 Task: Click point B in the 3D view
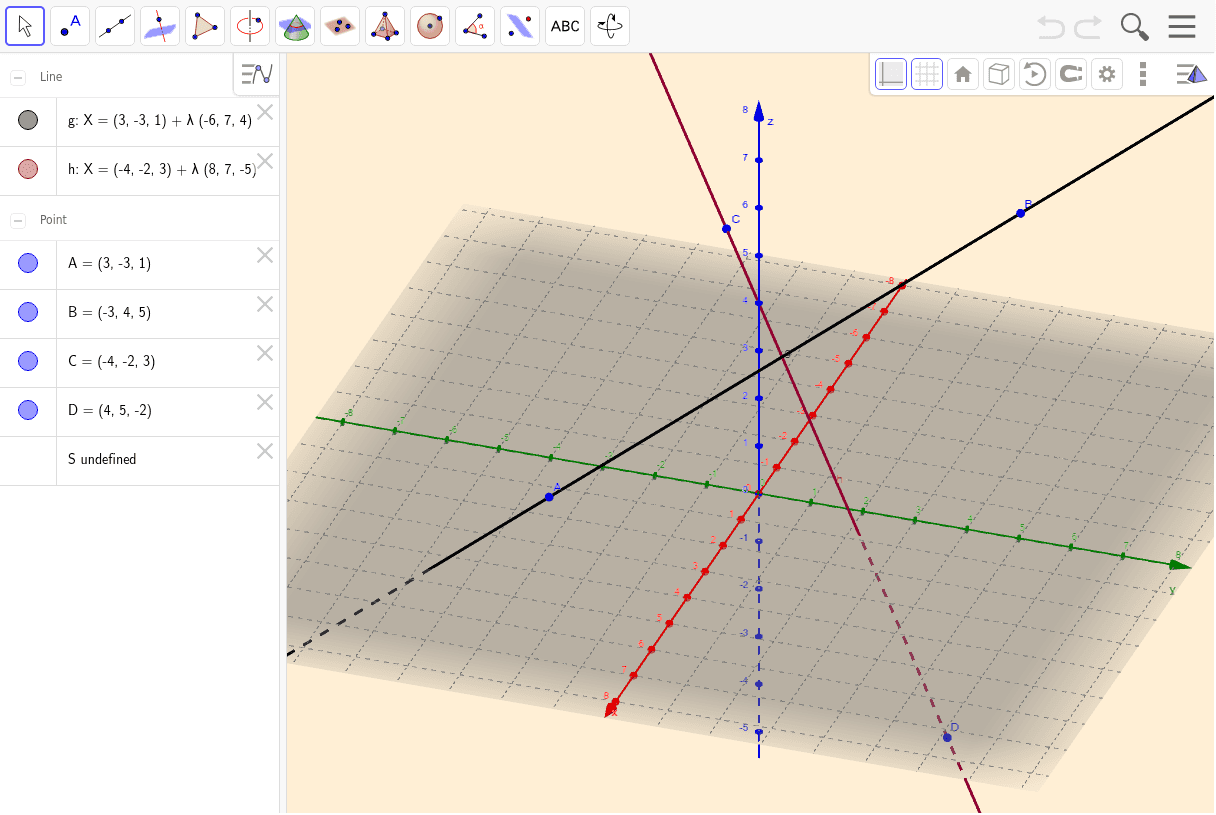pyautogui.click(x=1021, y=213)
